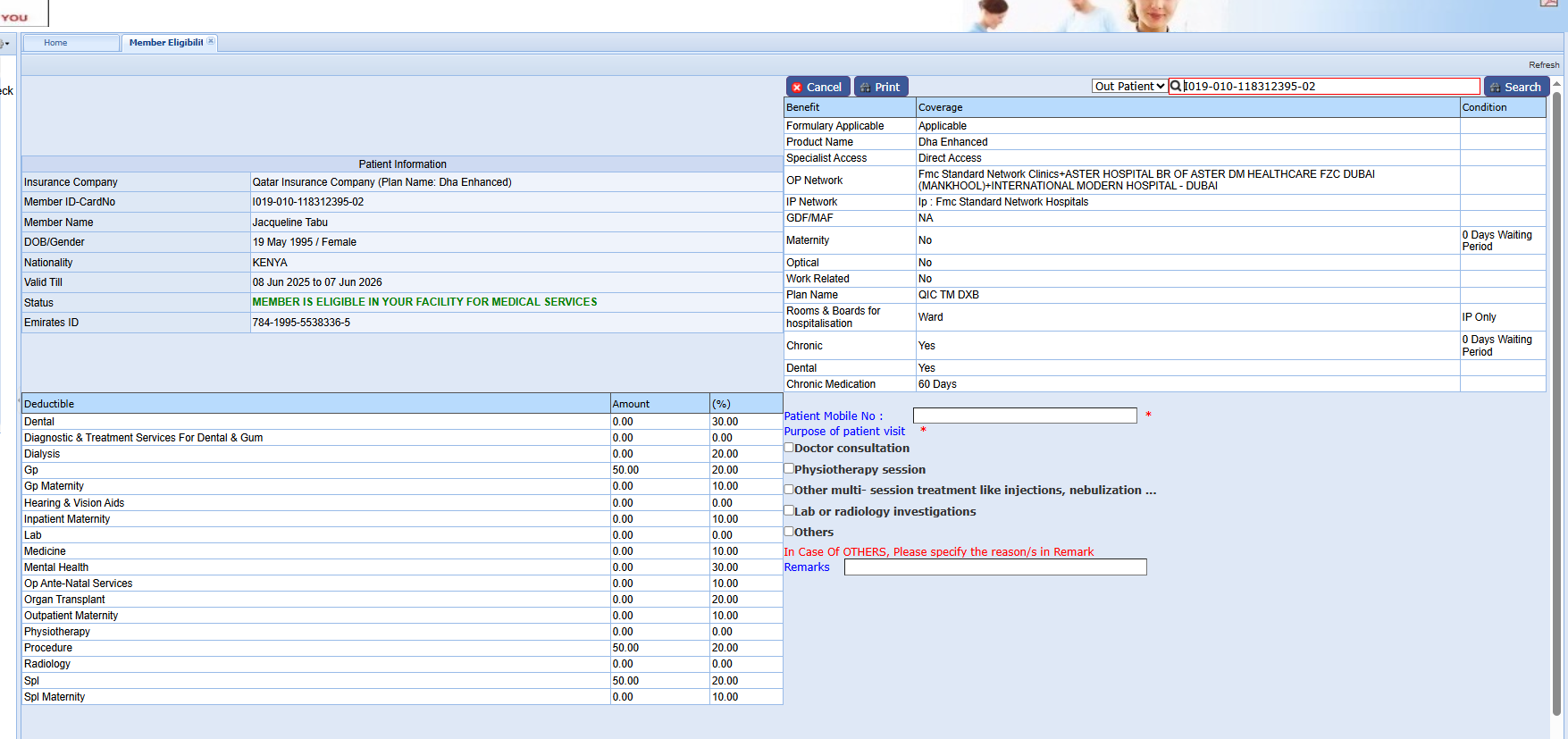Image resolution: width=1568 pixels, height=739 pixels.
Task: Enable the Physiotherapy session checkbox
Action: click(x=789, y=468)
